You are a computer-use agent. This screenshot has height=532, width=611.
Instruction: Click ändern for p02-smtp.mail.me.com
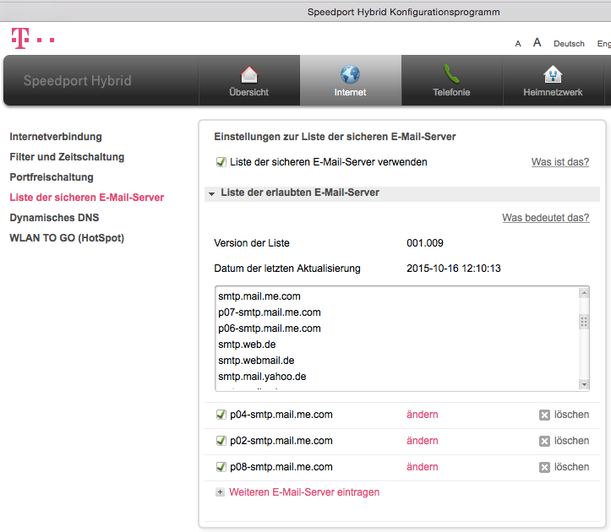point(422,440)
